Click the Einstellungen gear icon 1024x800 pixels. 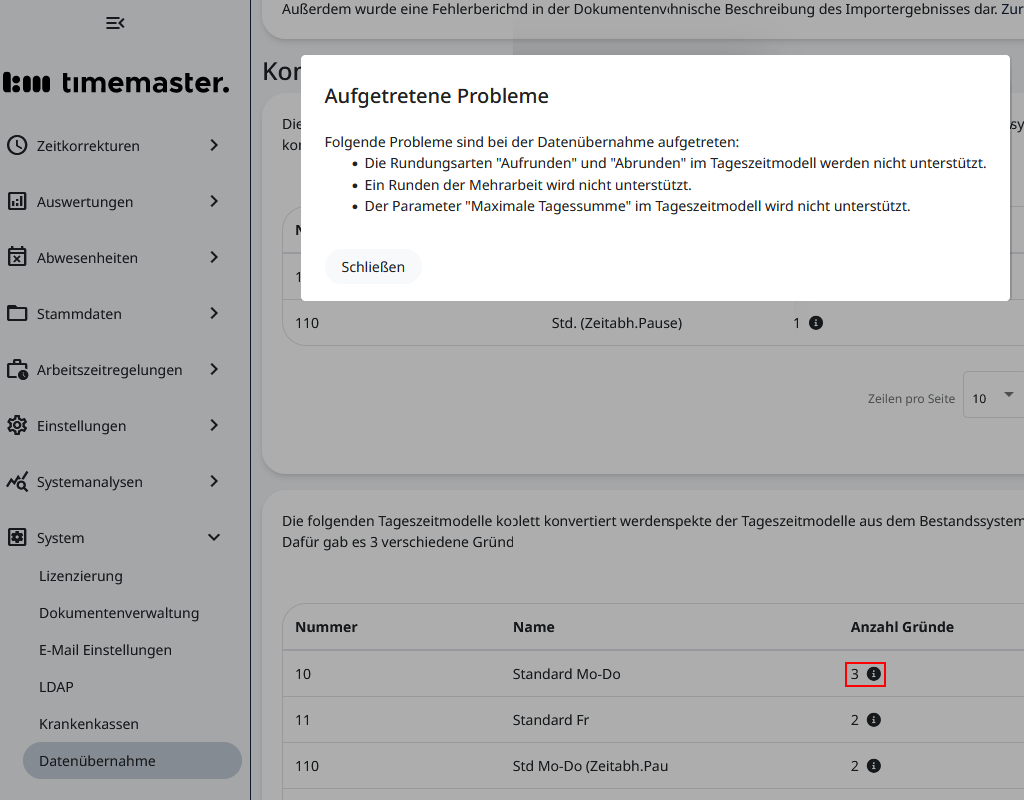click(17, 425)
